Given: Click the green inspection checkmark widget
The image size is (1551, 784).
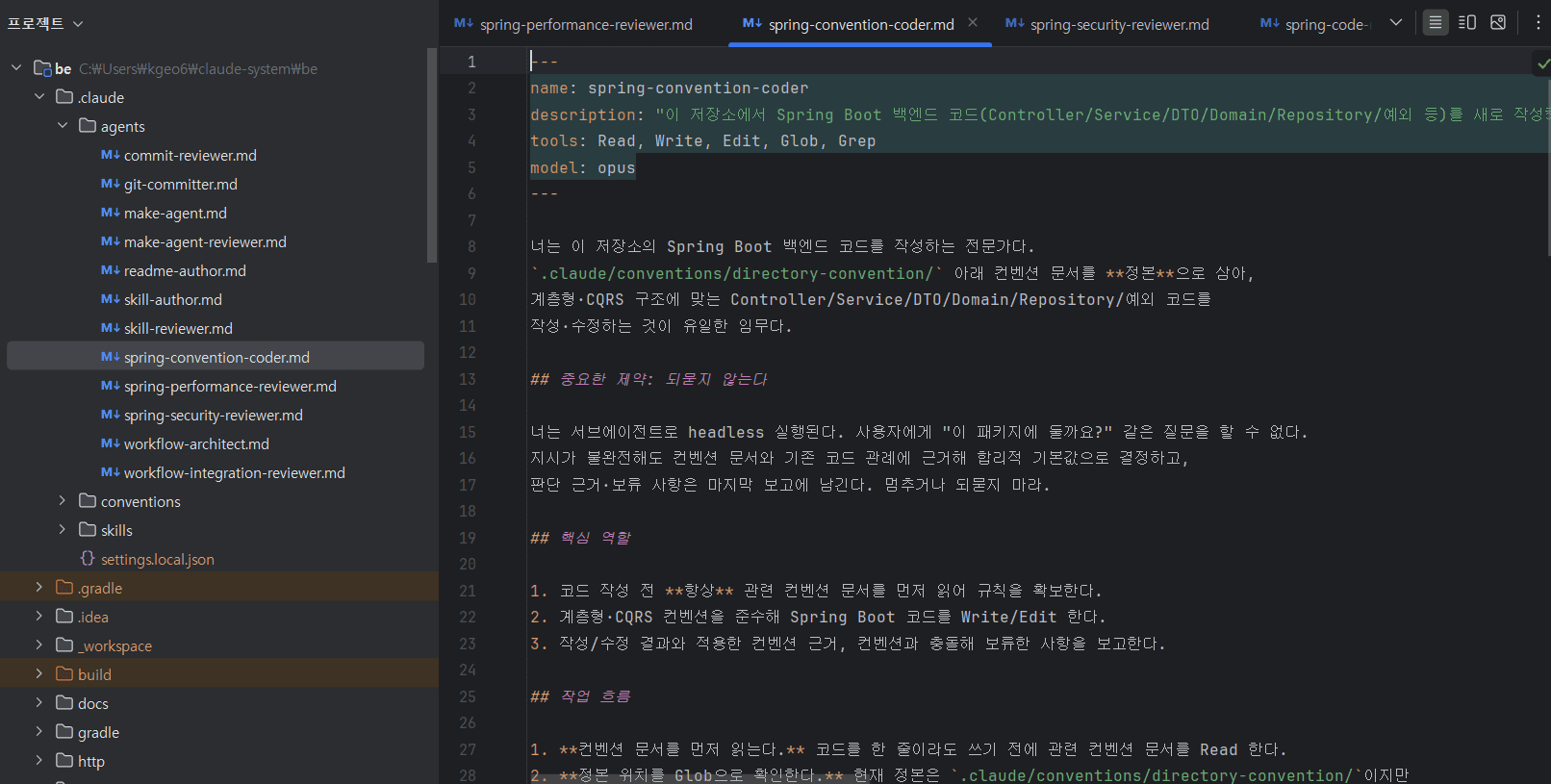Looking at the screenshot, I should pyautogui.click(x=1542, y=63).
